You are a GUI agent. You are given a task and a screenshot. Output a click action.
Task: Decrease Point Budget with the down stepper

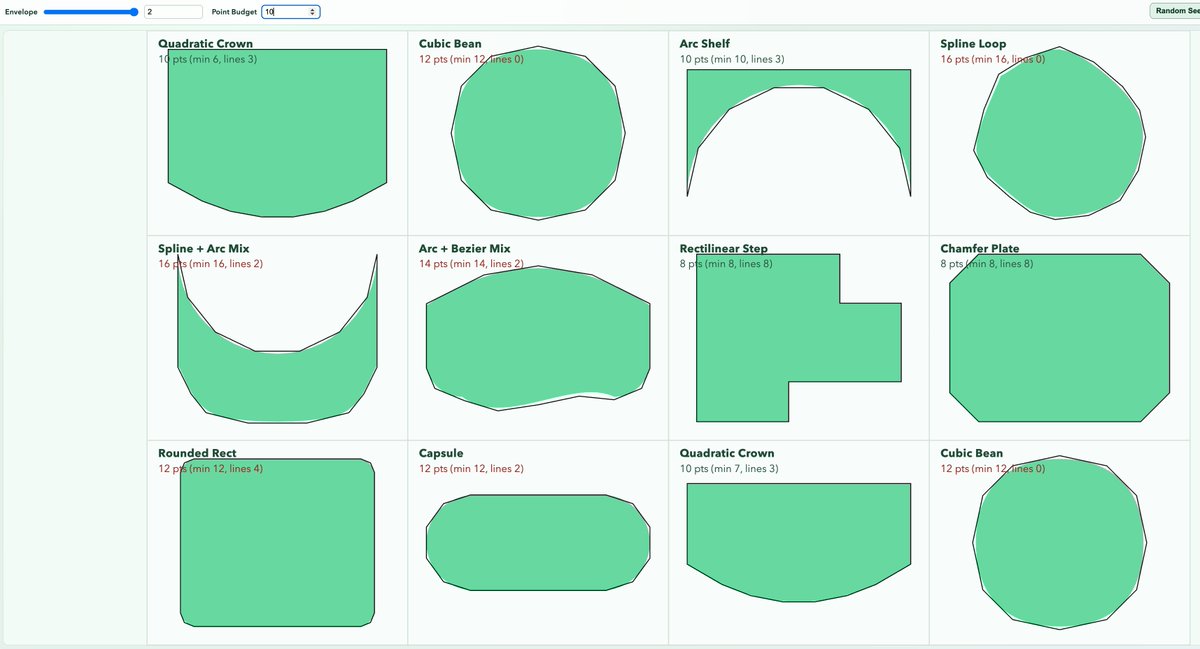[313, 15]
